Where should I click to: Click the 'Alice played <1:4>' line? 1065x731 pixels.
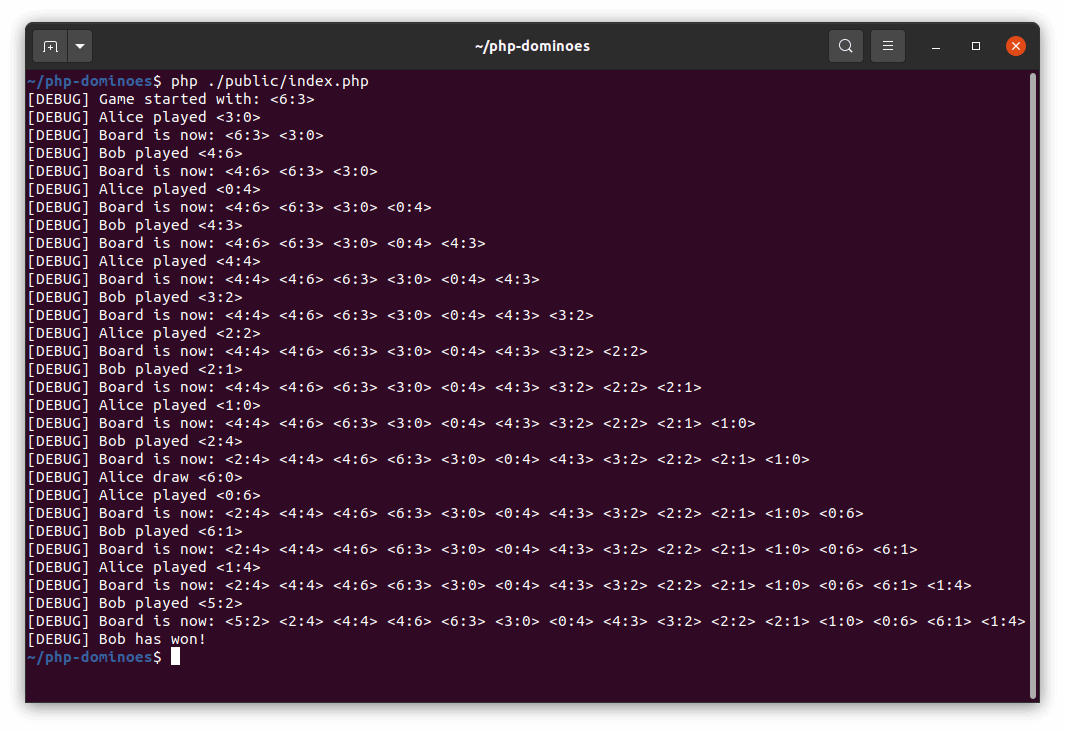[x=144, y=567]
